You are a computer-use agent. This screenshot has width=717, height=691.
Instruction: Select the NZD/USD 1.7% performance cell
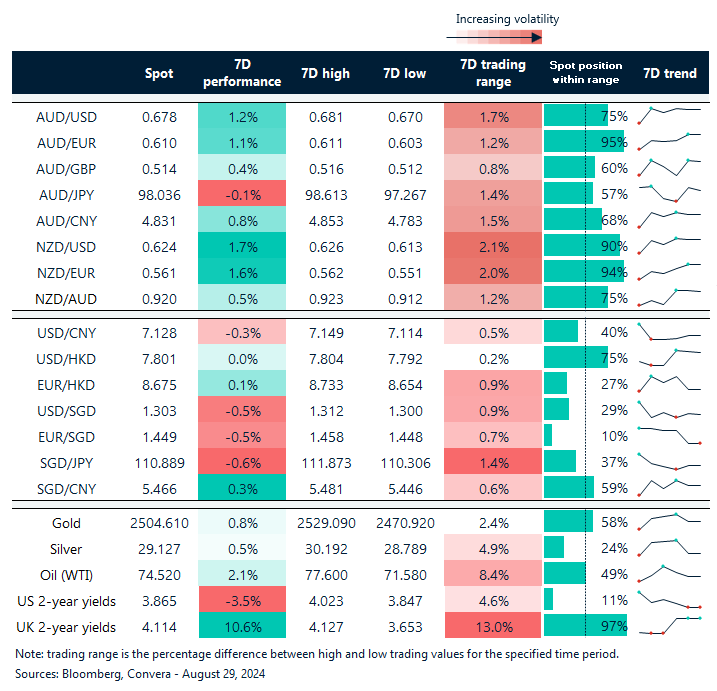click(x=242, y=245)
